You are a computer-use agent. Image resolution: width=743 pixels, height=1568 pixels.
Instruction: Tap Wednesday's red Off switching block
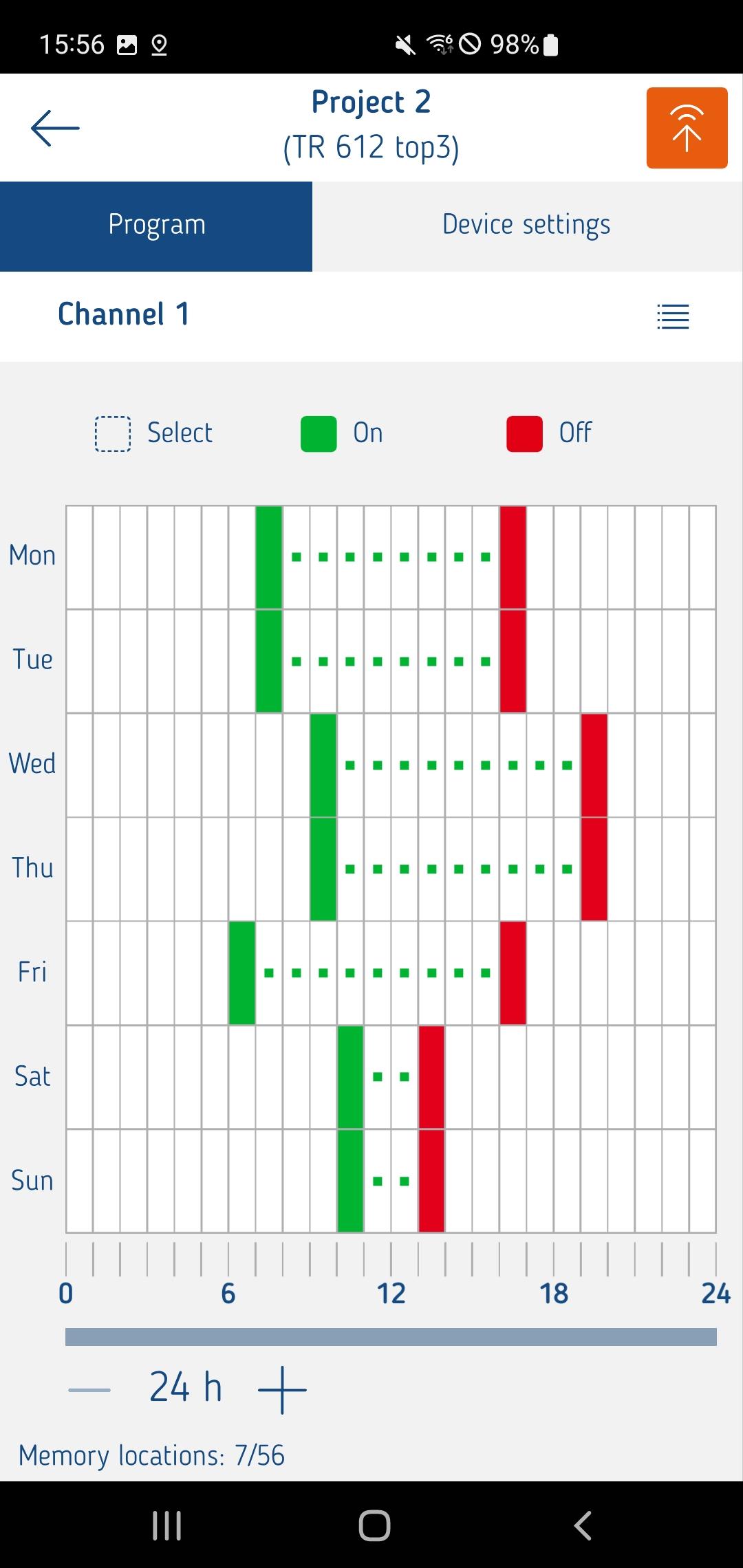(x=594, y=765)
